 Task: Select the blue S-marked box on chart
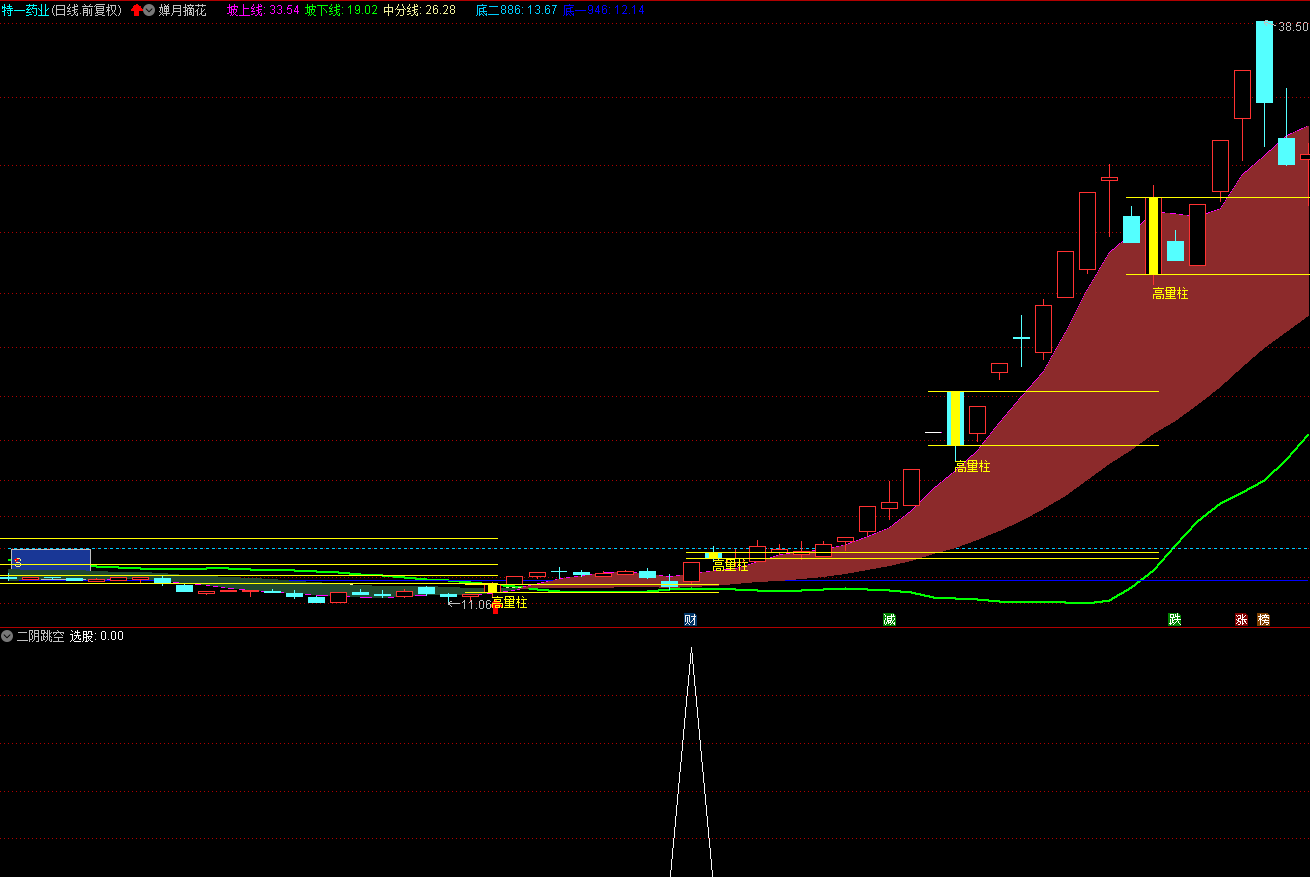tap(50, 560)
